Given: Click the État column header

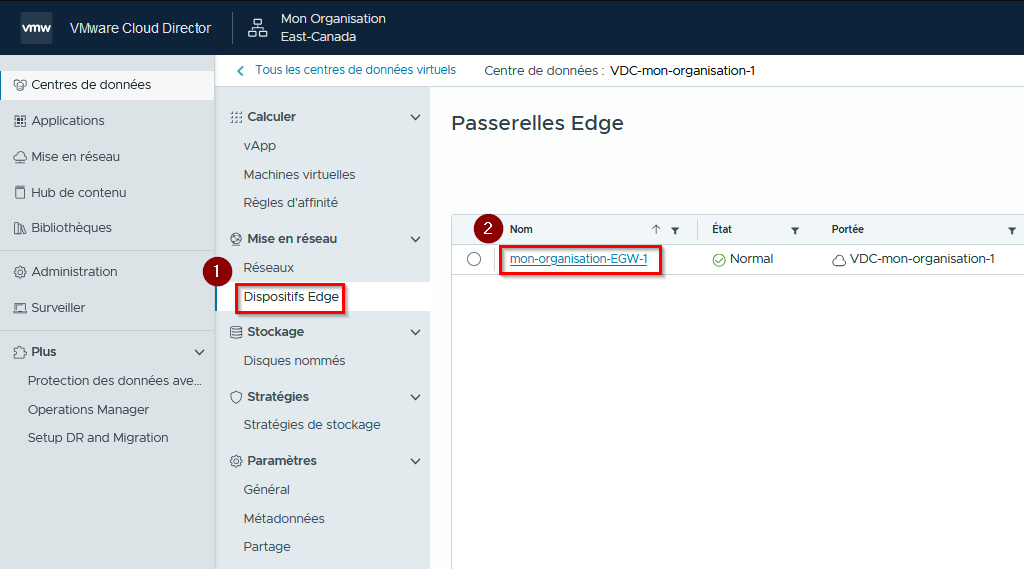Looking at the screenshot, I should 722,229.
